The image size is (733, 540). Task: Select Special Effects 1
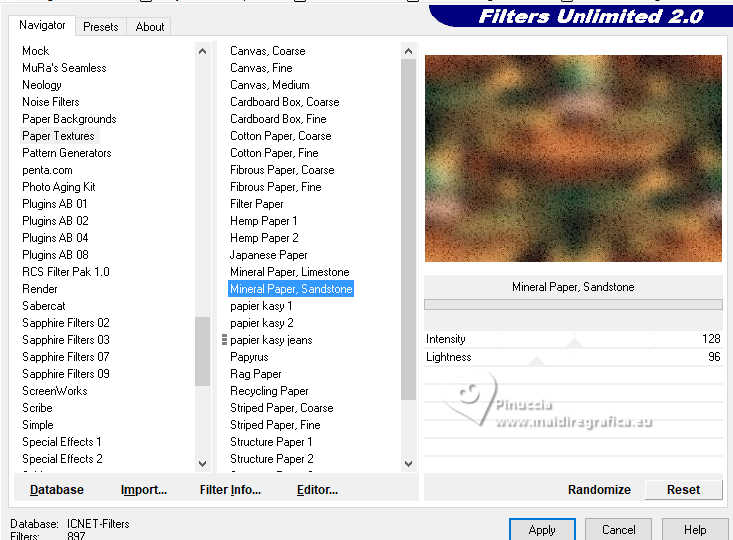[x=62, y=442]
